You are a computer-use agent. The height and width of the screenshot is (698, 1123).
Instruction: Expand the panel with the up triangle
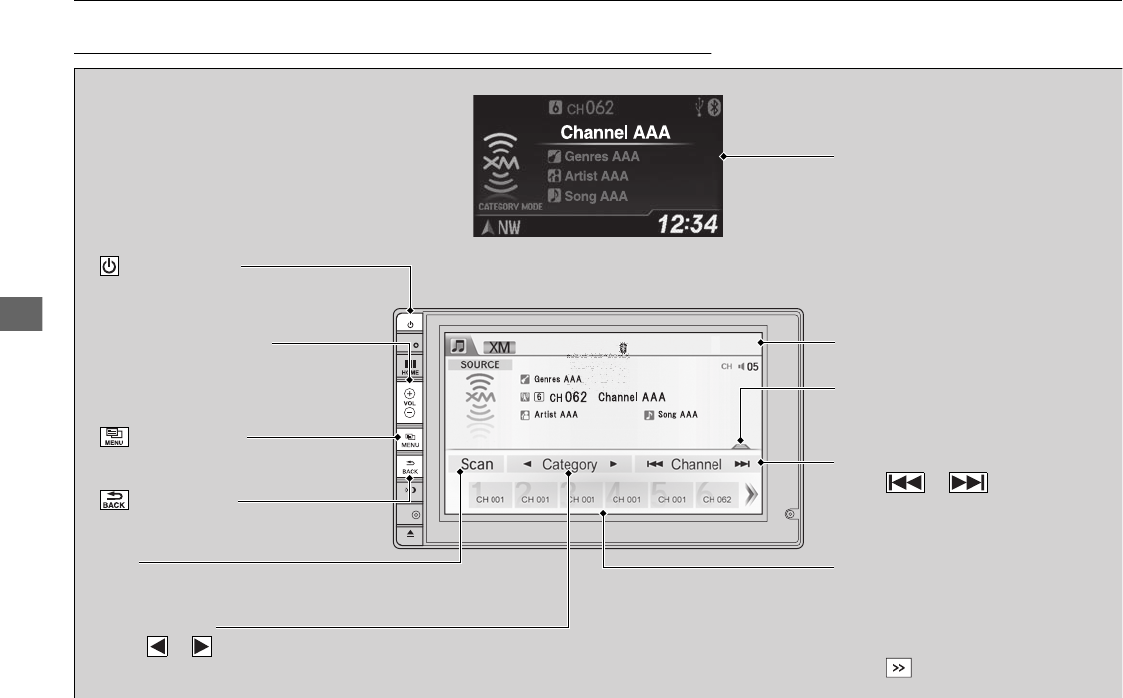coord(741,445)
